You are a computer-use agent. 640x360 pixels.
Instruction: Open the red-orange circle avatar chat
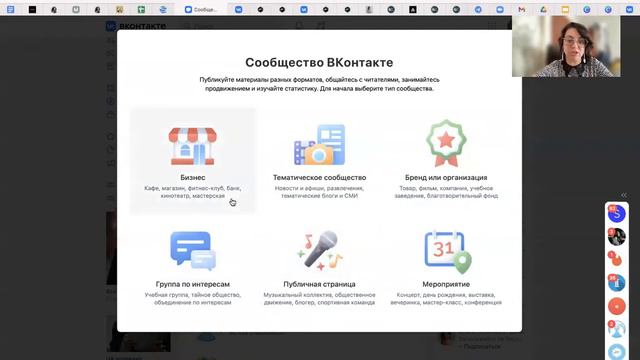pos(616,306)
